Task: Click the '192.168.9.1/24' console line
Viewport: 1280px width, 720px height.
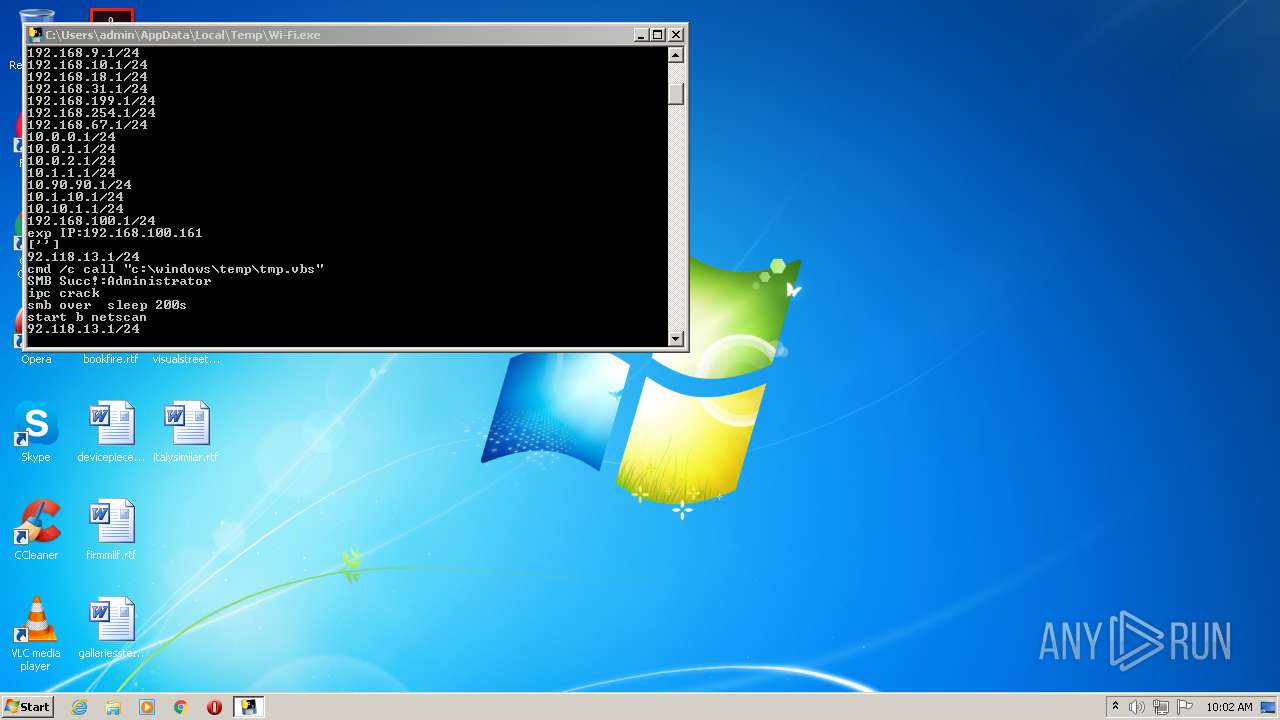Action: (83, 53)
